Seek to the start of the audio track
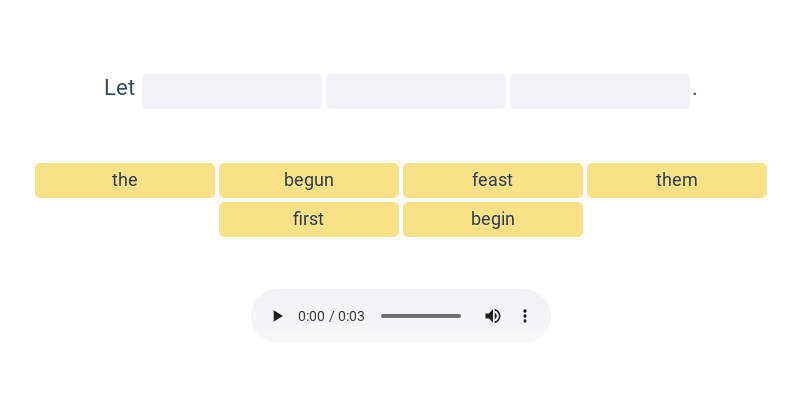Image resolution: width=800 pixels, height=400 pixels. tap(382, 316)
